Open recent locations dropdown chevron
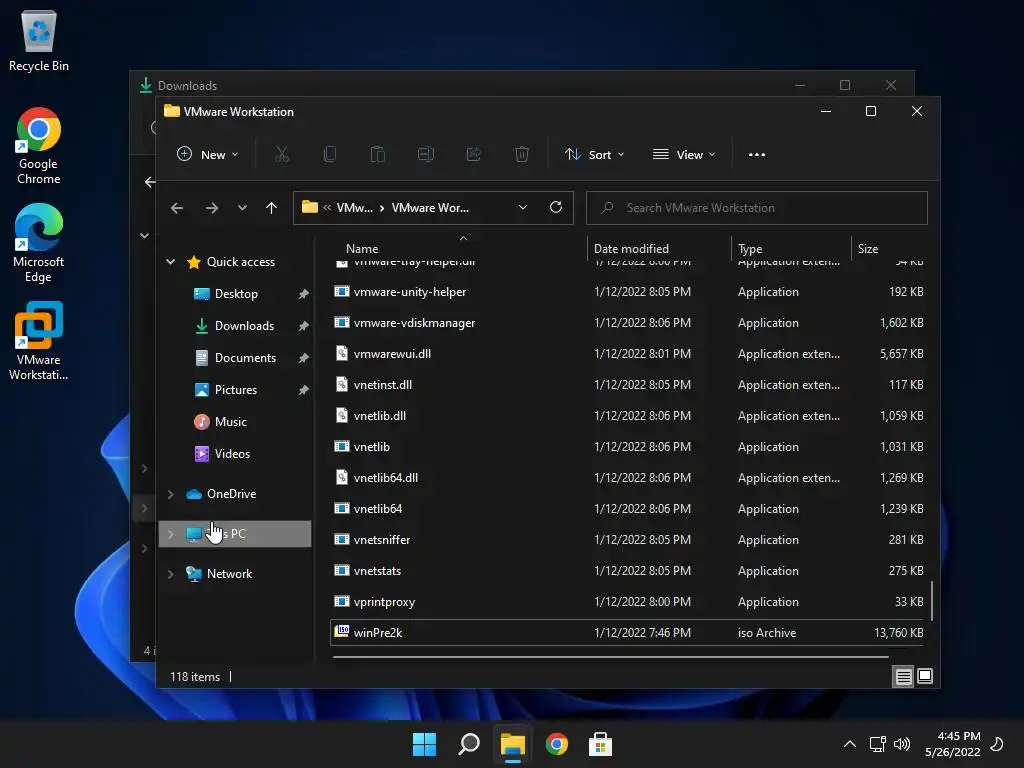Screen dimensions: 1024x768 point(242,208)
